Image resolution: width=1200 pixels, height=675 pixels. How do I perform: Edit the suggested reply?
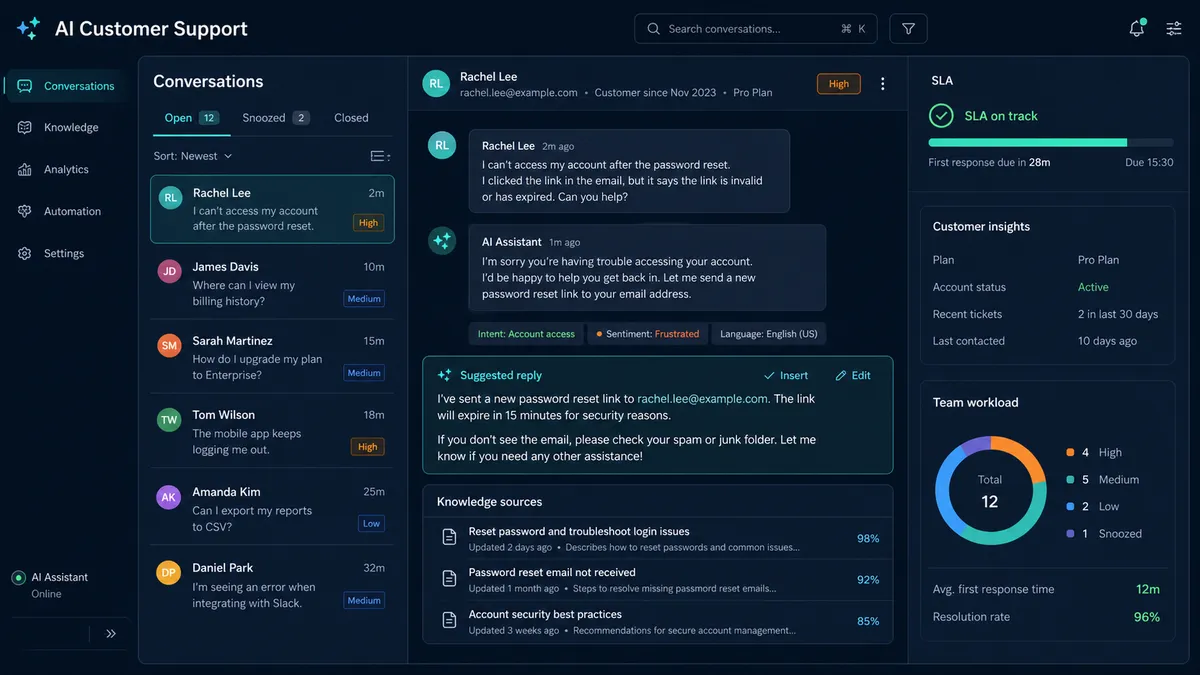click(x=853, y=376)
